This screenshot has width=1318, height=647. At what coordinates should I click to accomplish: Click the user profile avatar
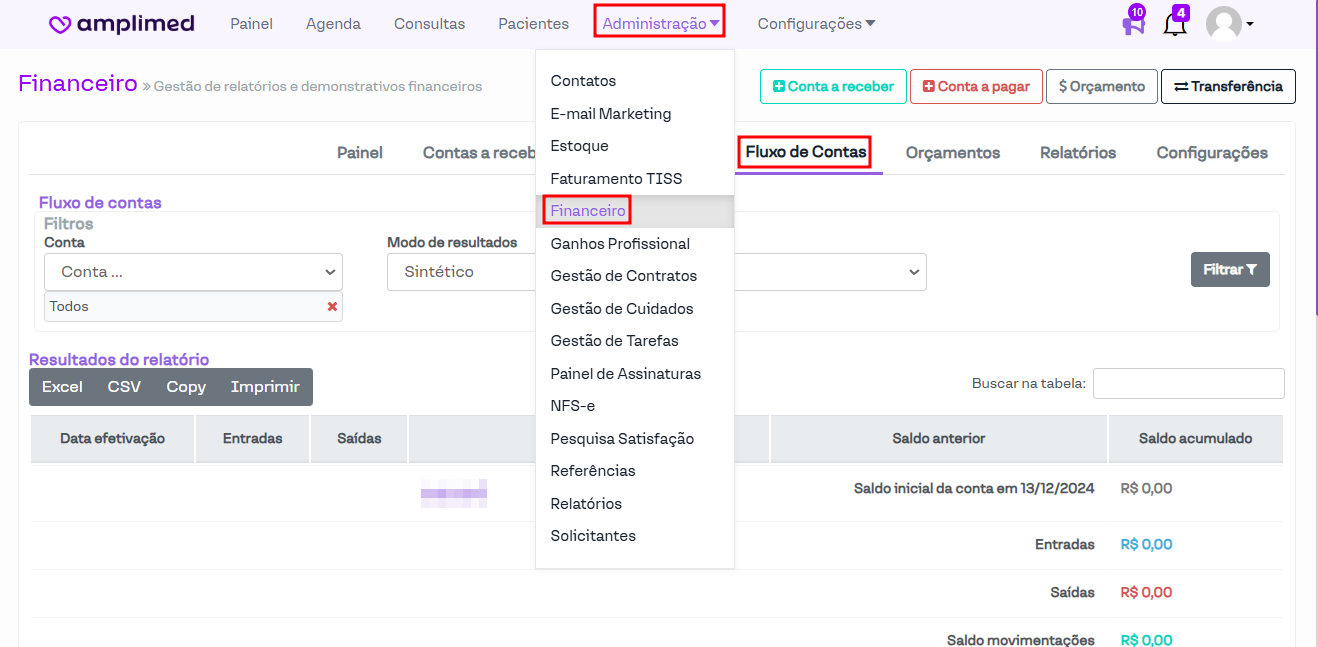point(1224,24)
